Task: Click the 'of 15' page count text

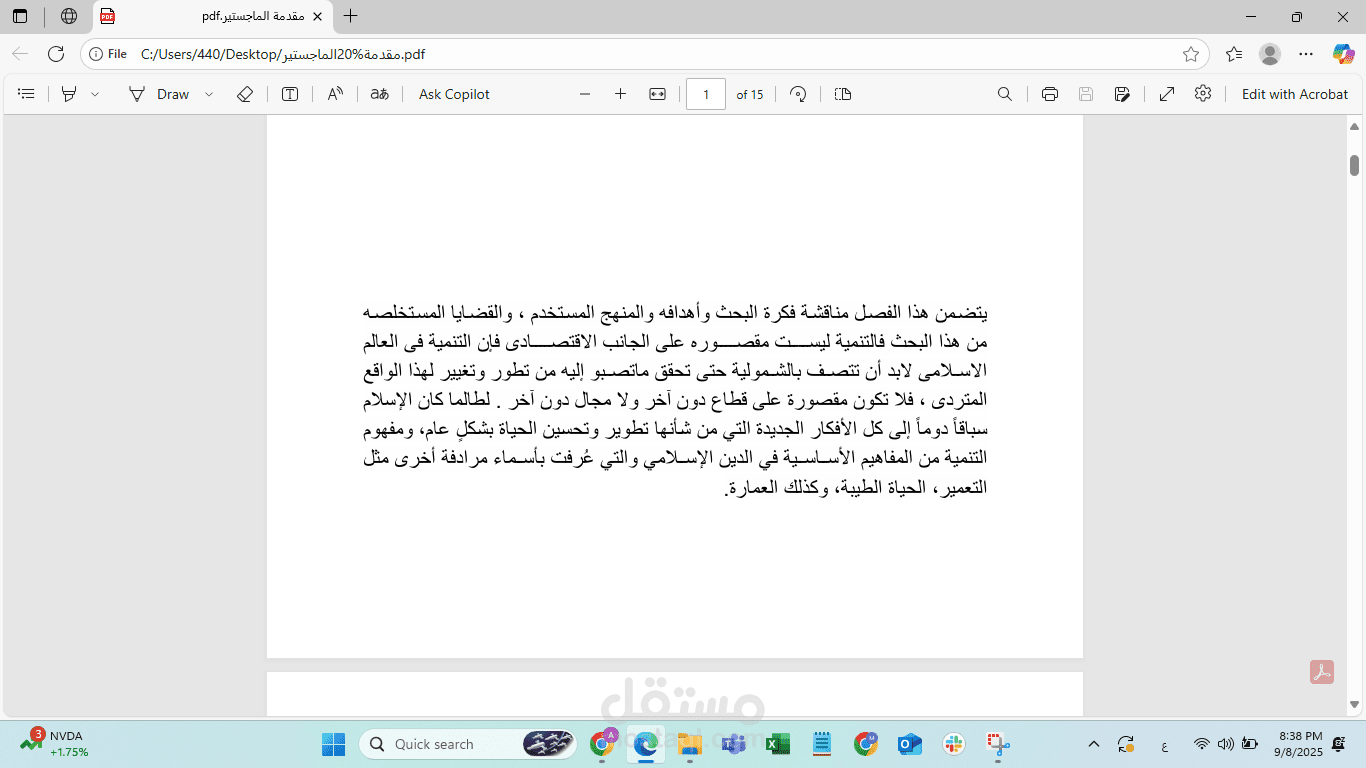Action: pyautogui.click(x=750, y=94)
